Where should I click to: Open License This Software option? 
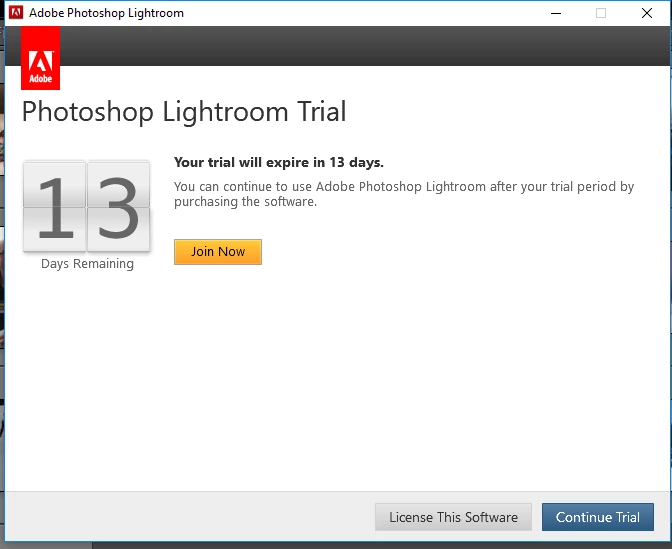click(453, 517)
